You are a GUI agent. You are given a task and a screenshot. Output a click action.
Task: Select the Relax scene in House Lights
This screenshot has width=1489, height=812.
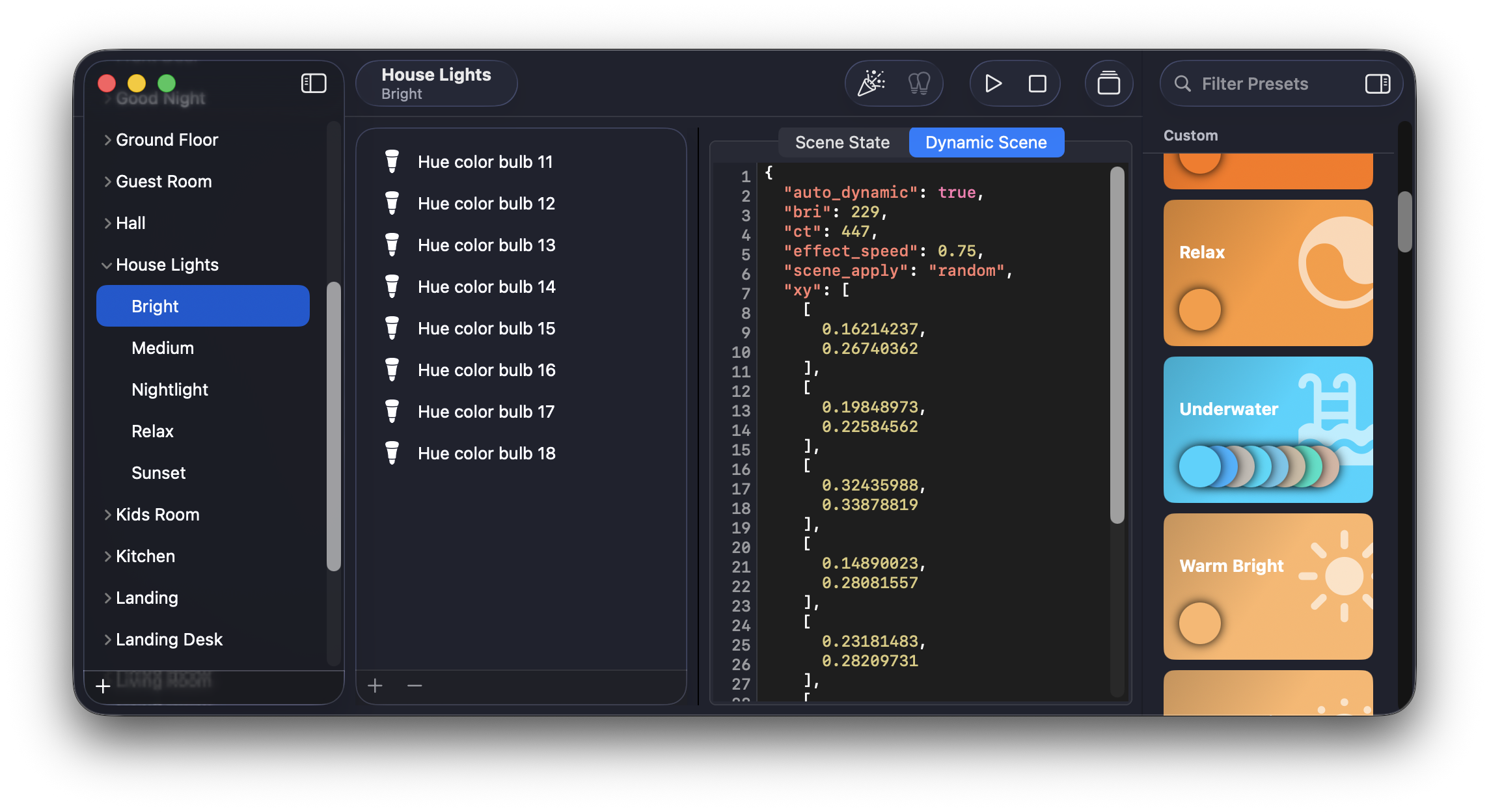pos(203,431)
